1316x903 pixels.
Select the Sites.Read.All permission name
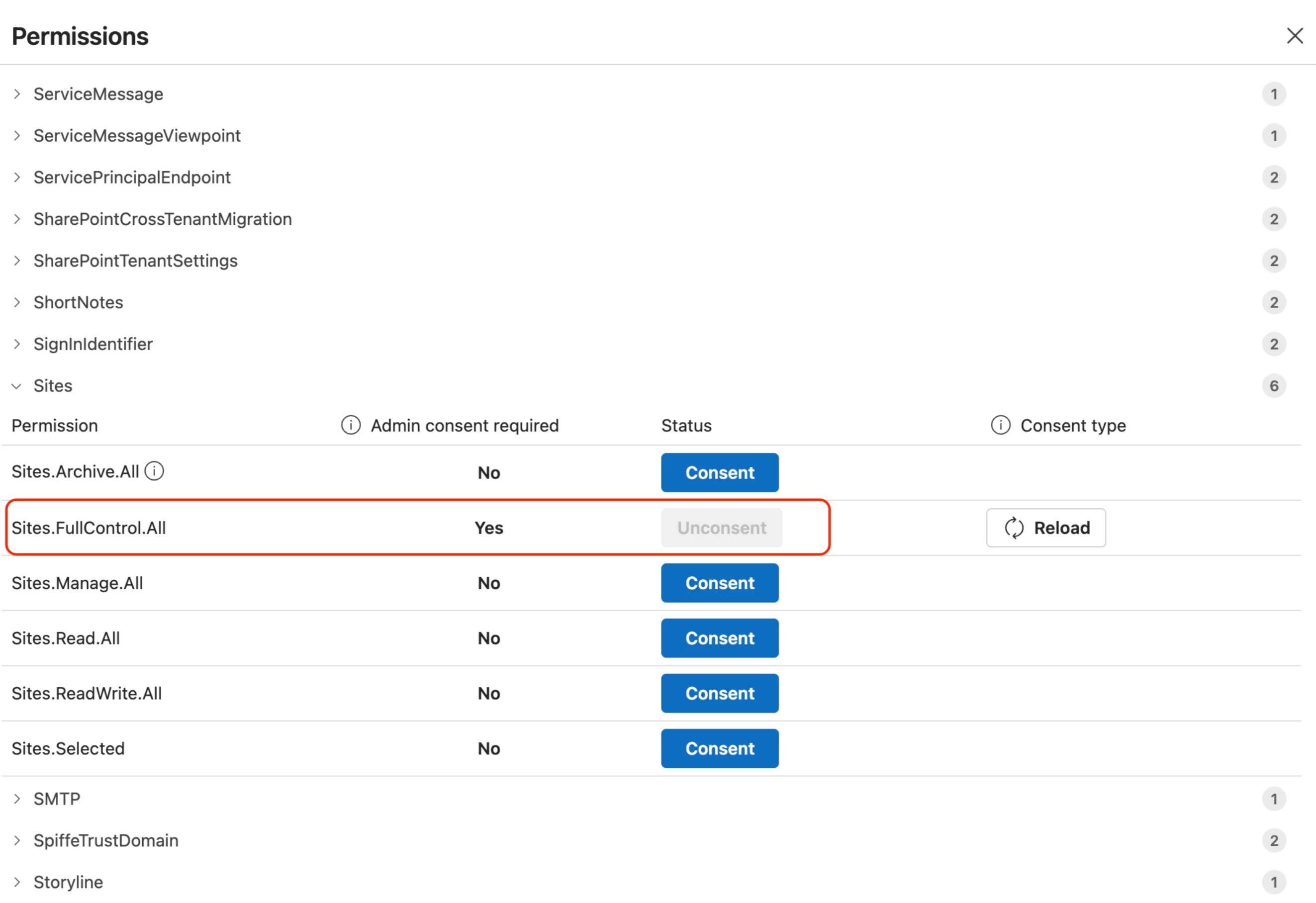tap(66, 638)
